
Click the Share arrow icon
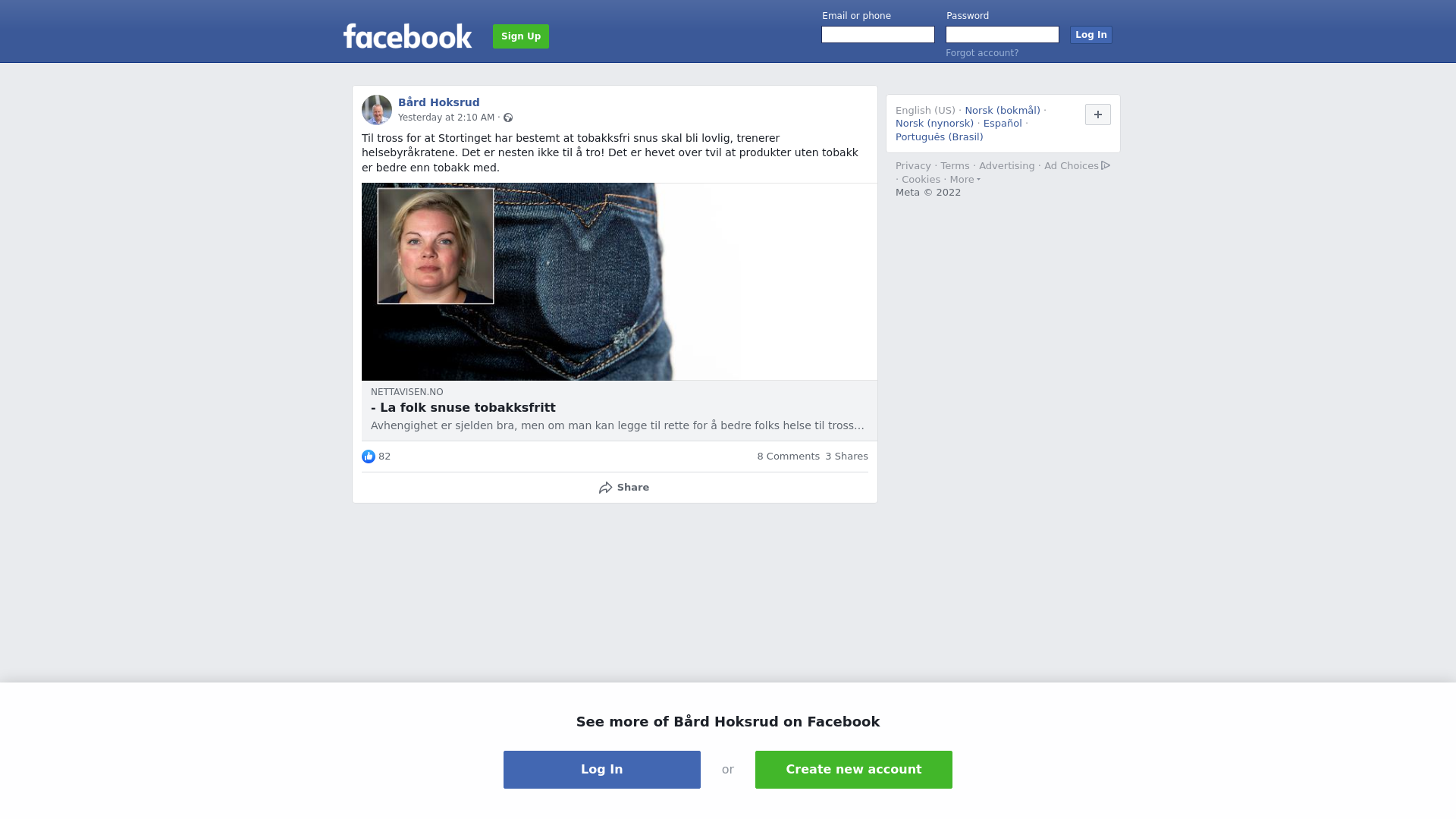click(x=605, y=488)
